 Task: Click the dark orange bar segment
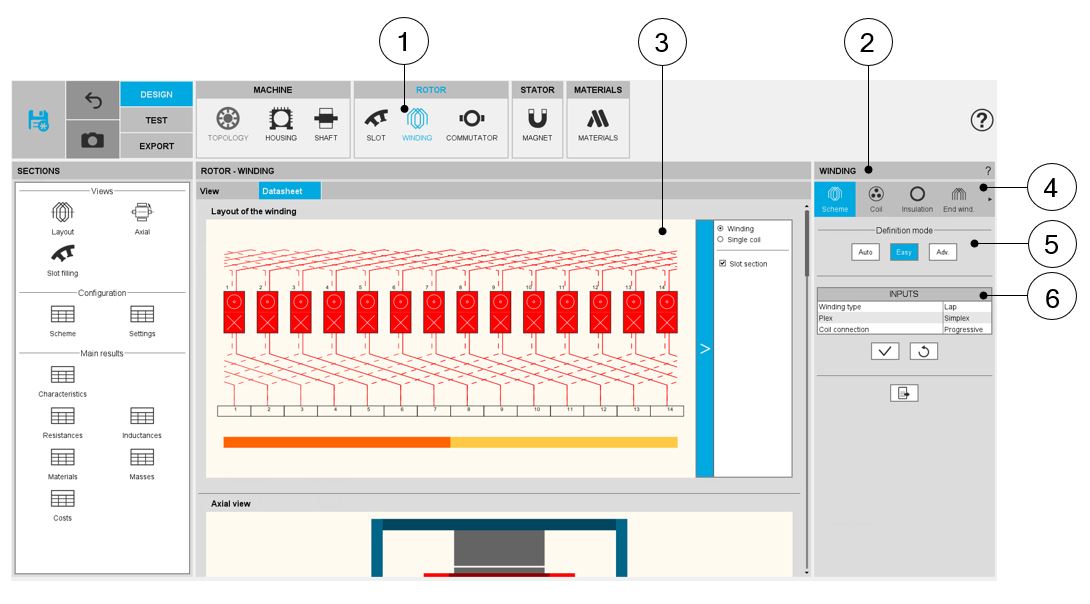(337, 442)
